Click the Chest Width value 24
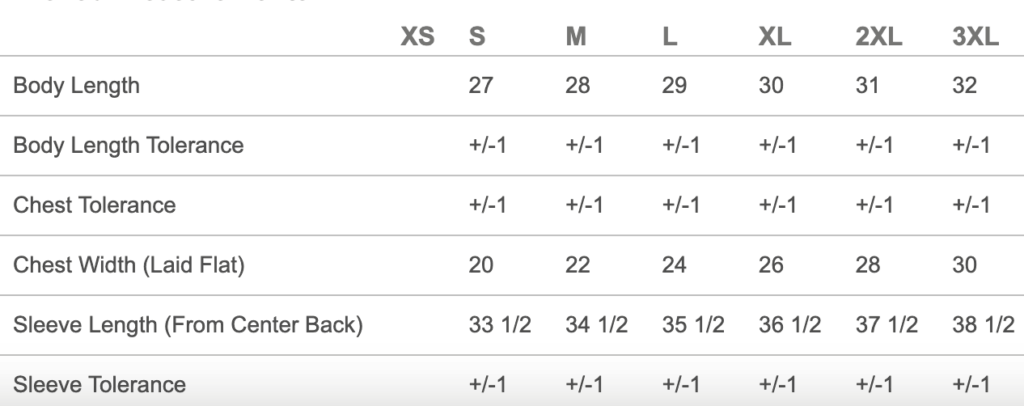Screen dimensions: 1024x406 [674, 265]
